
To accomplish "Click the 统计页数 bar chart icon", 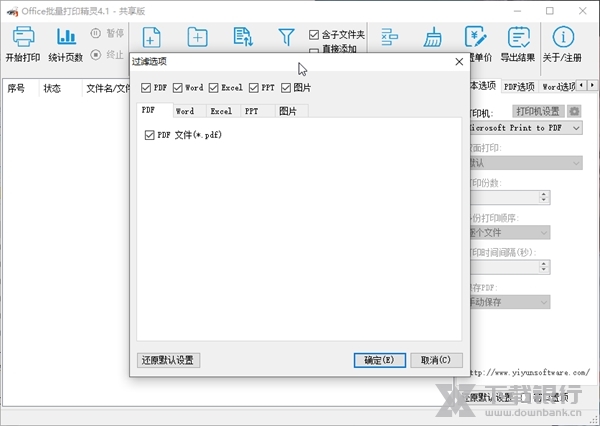I will (x=66, y=36).
